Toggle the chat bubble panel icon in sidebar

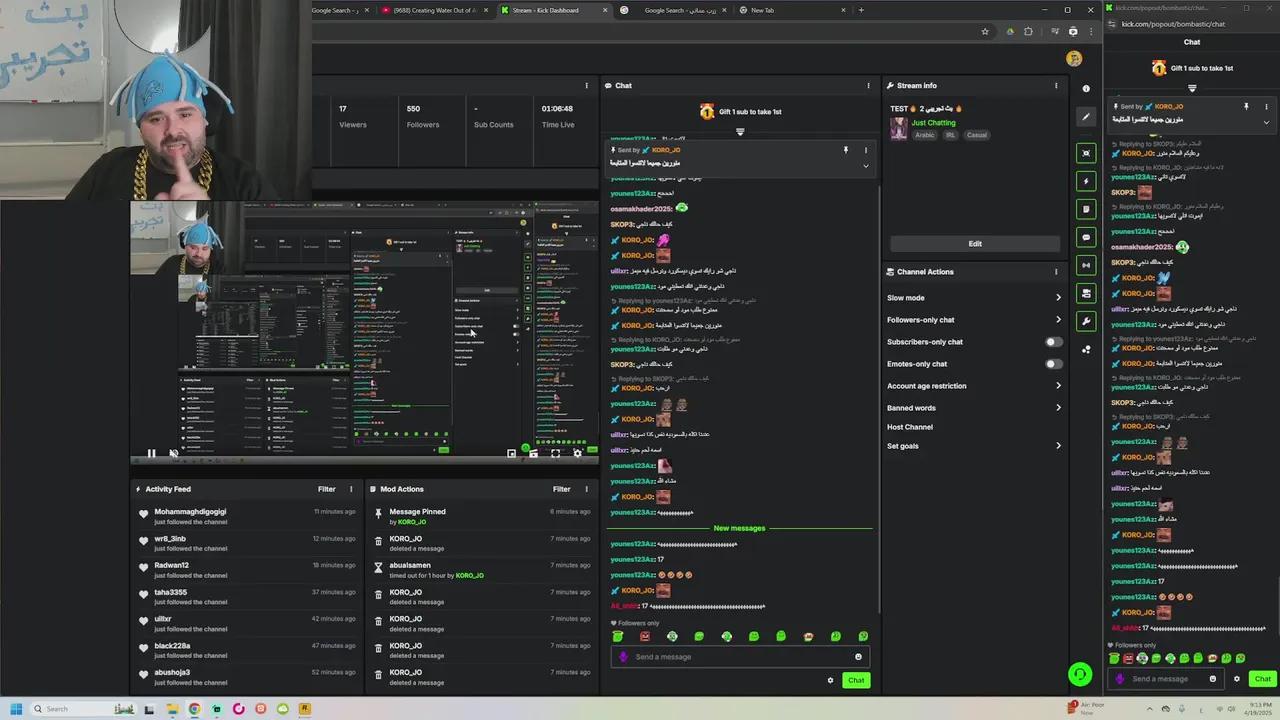tap(1086, 237)
